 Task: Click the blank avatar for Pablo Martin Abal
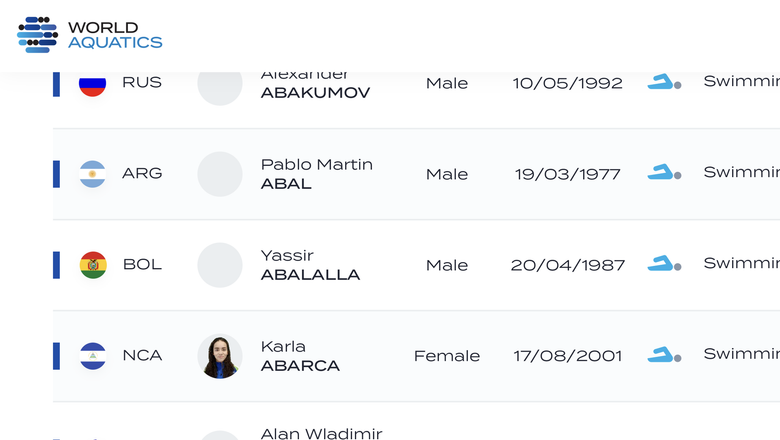220,174
